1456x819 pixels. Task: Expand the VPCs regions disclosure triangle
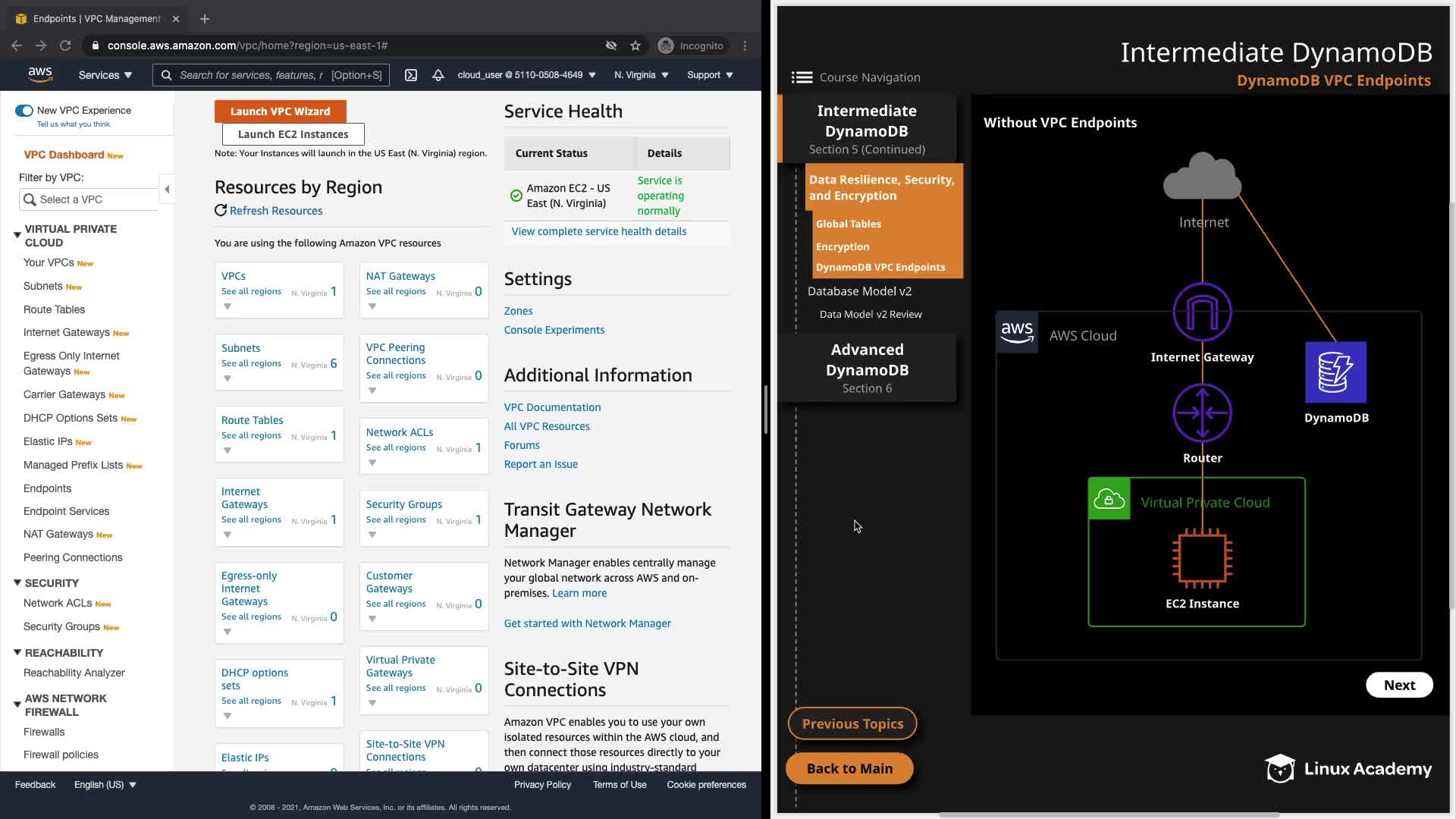click(227, 306)
